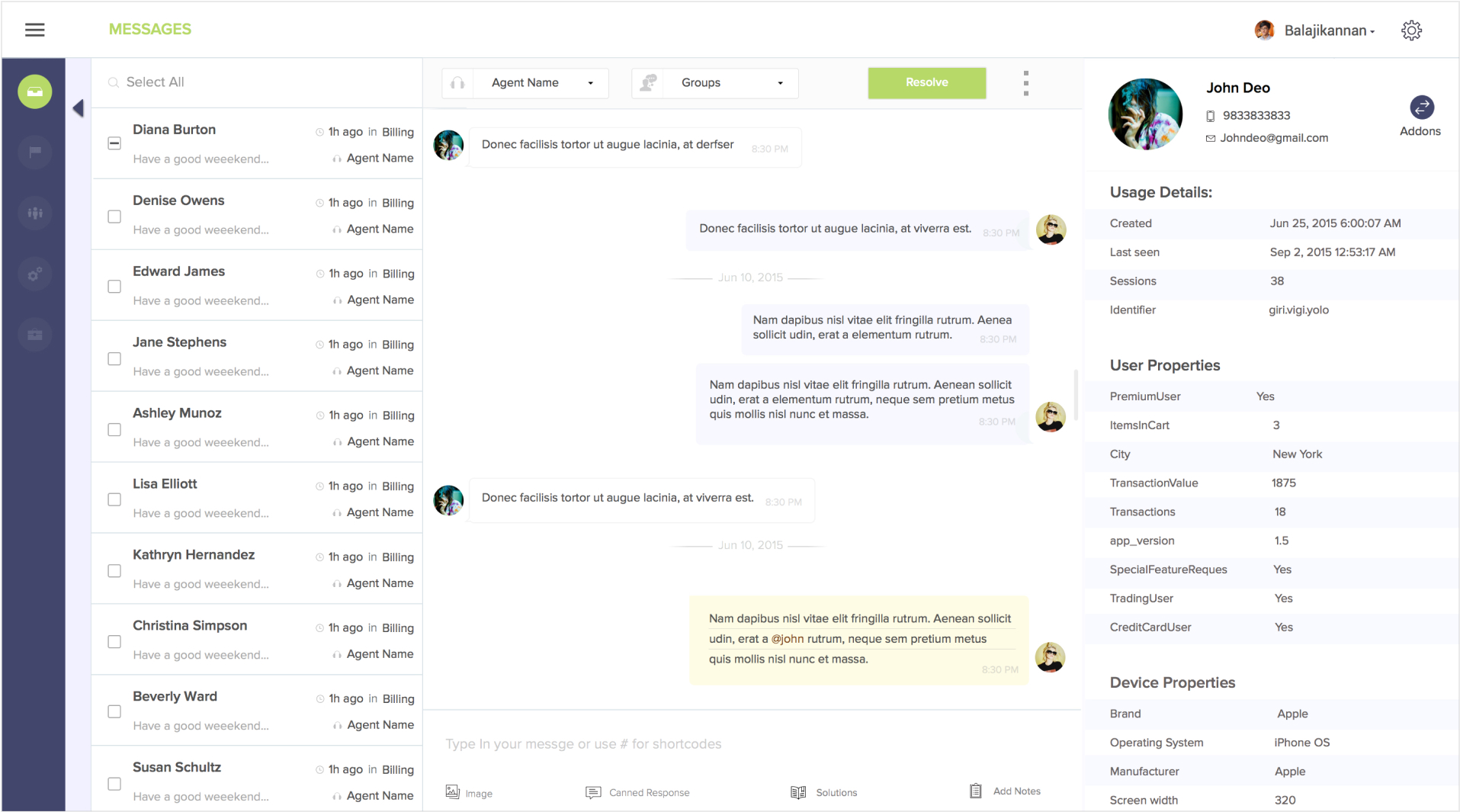
Task: Open the three-dot more options menu
Action: (1025, 83)
